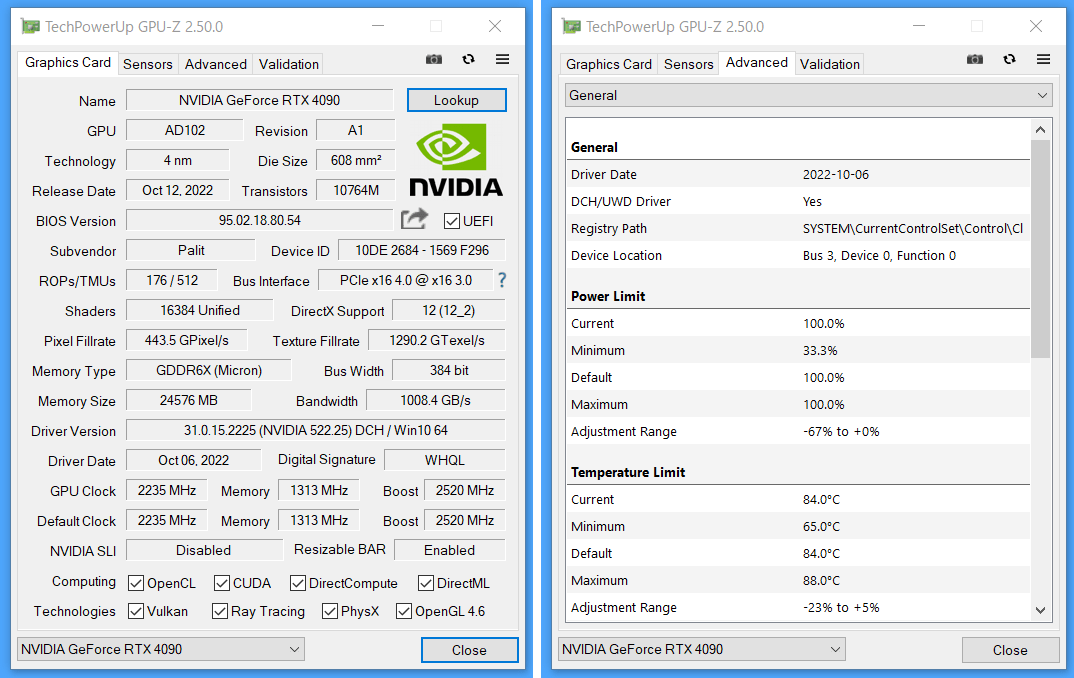
Task: Click refresh icon in right Advanced window
Action: click(1010, 60)
